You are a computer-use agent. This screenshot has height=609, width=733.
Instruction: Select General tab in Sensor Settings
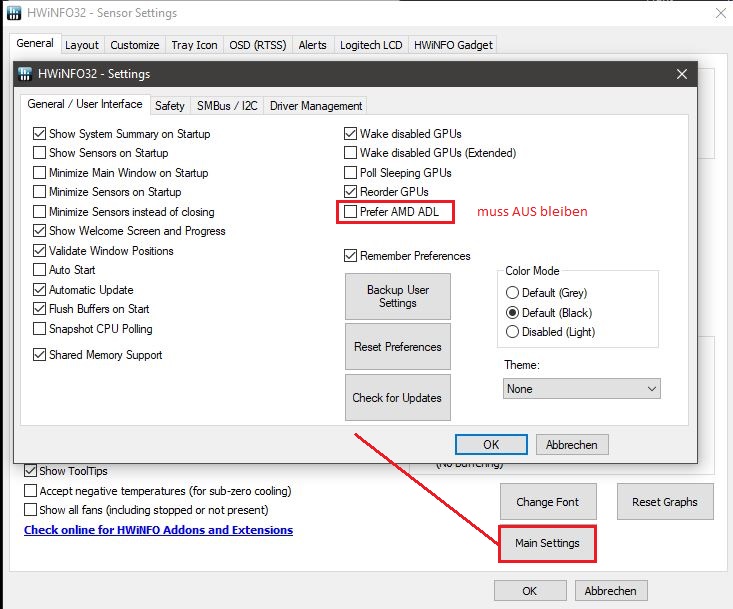coord(35,43)
